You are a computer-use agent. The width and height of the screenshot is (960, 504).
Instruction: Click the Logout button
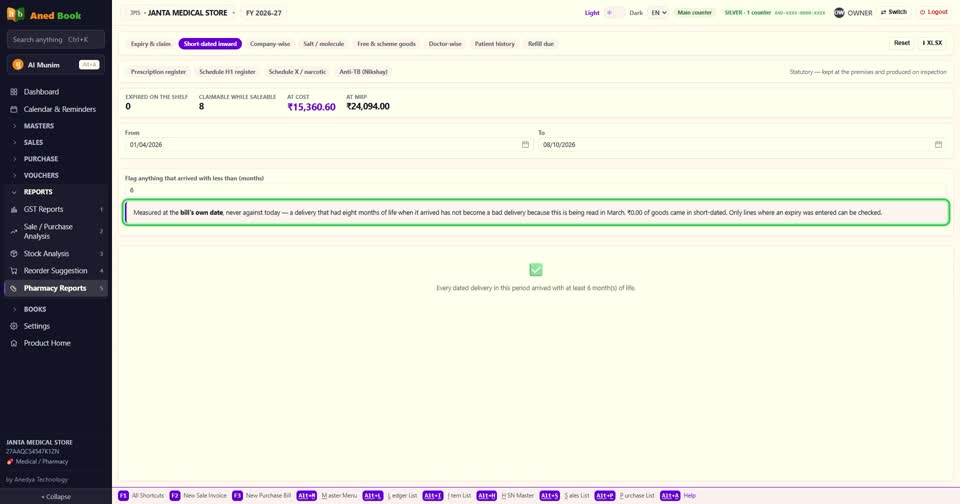(x=934, y=12)
